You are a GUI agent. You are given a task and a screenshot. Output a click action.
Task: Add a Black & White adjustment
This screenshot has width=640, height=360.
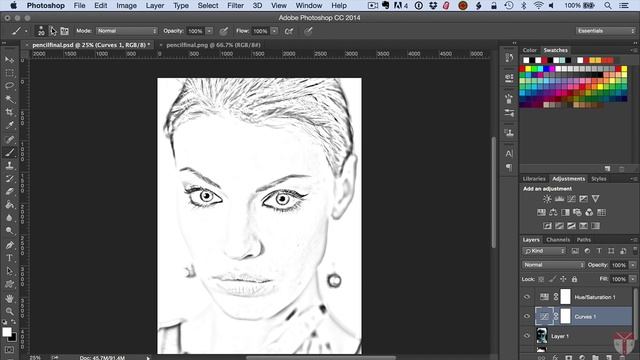pos(565,212)
